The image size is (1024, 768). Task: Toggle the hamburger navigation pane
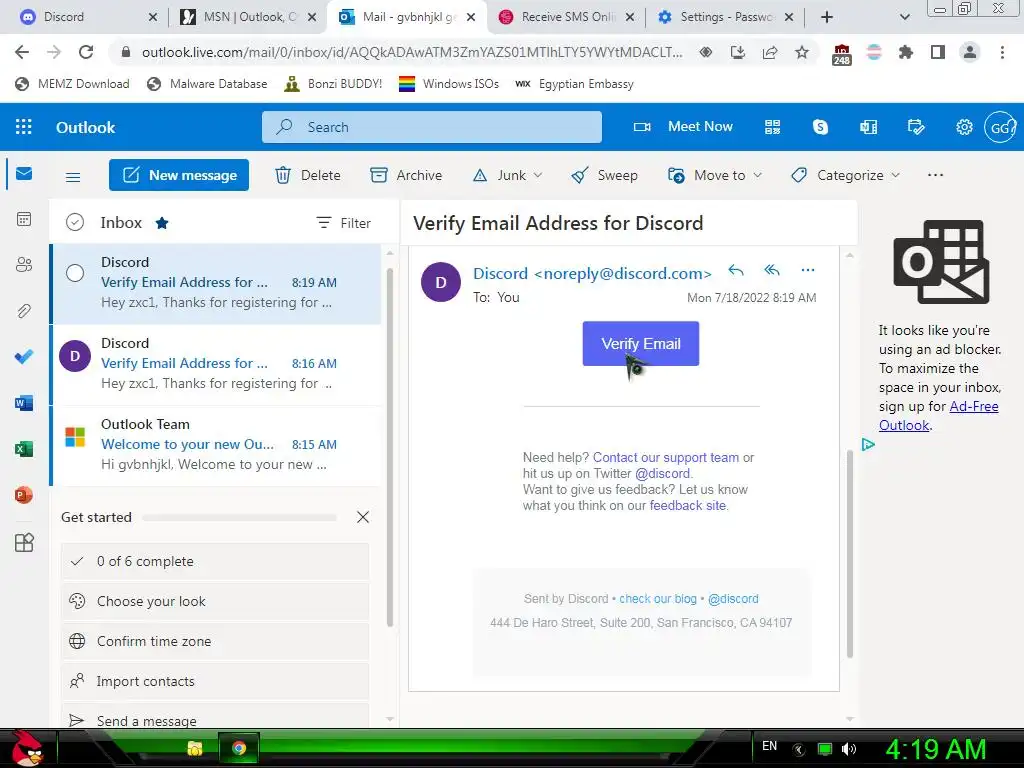73,176
